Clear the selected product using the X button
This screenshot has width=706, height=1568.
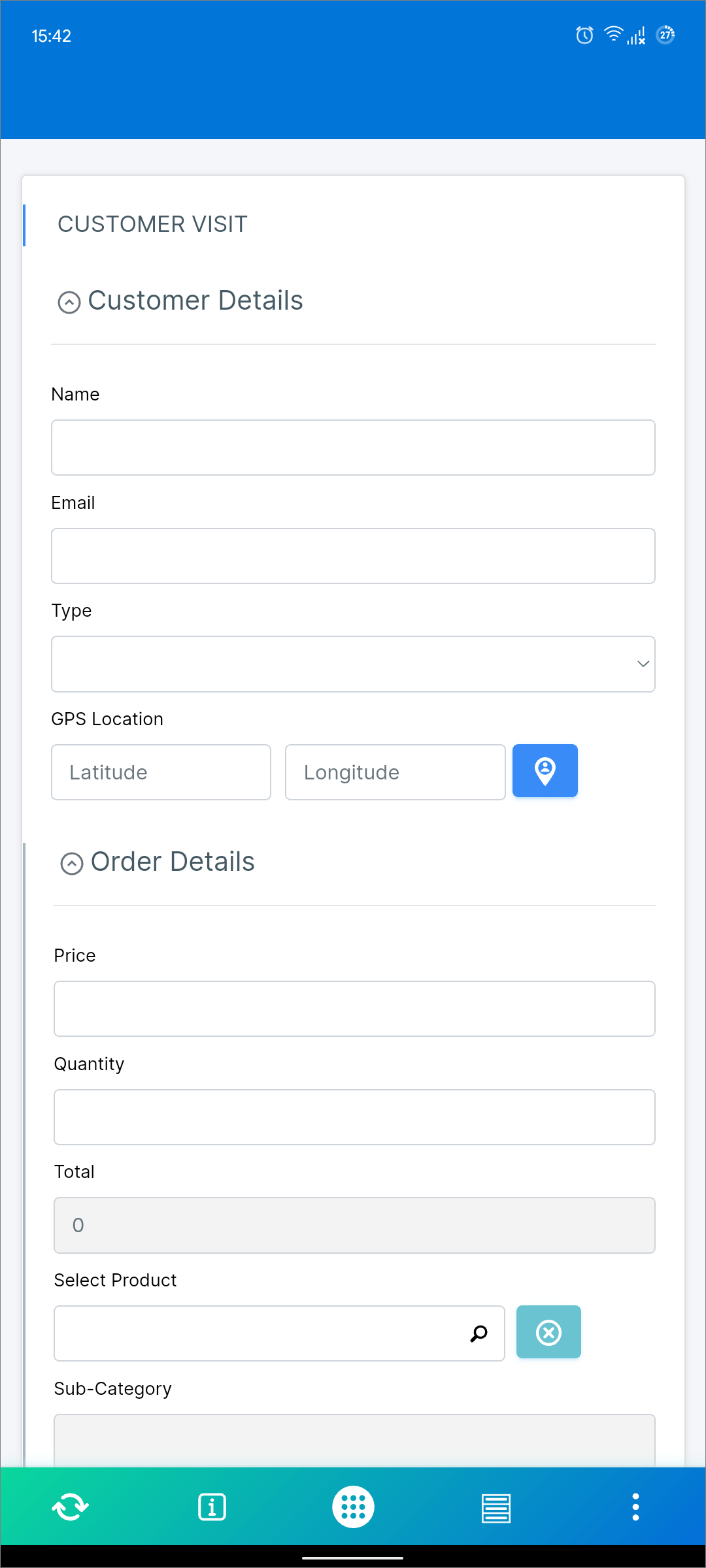(548, 1331)
